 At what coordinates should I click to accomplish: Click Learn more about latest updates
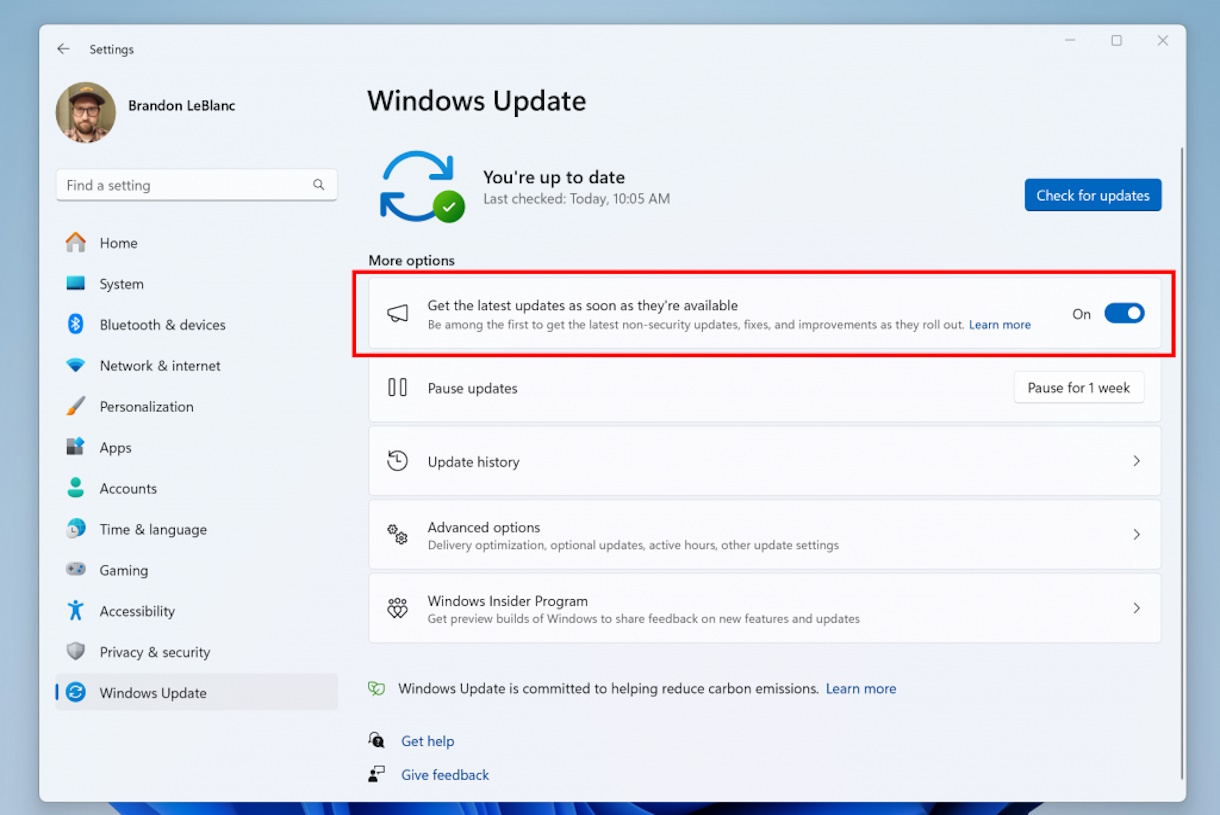(999, 325)
